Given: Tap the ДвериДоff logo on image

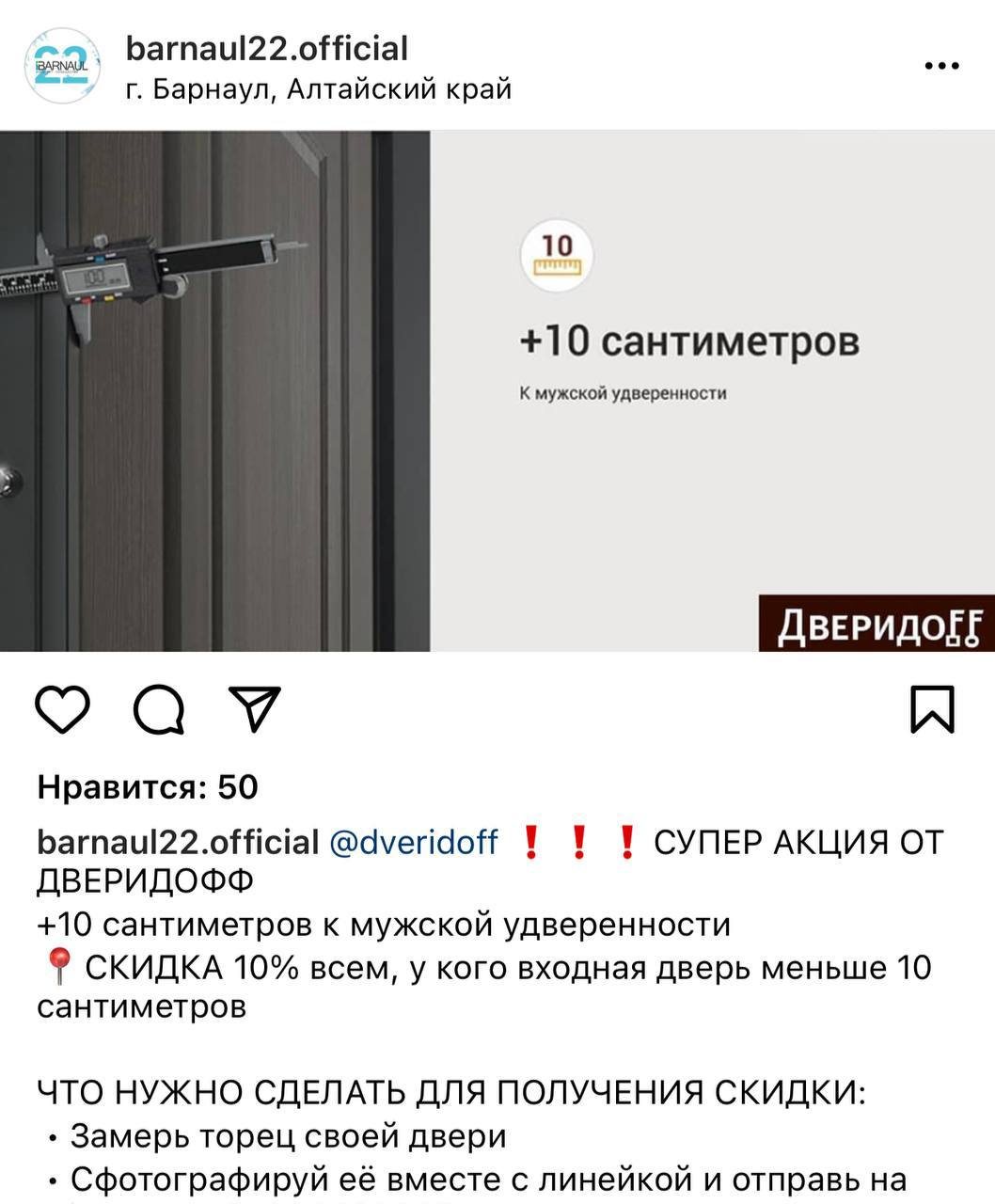Looking at the screenshot, I should point(877,623).
